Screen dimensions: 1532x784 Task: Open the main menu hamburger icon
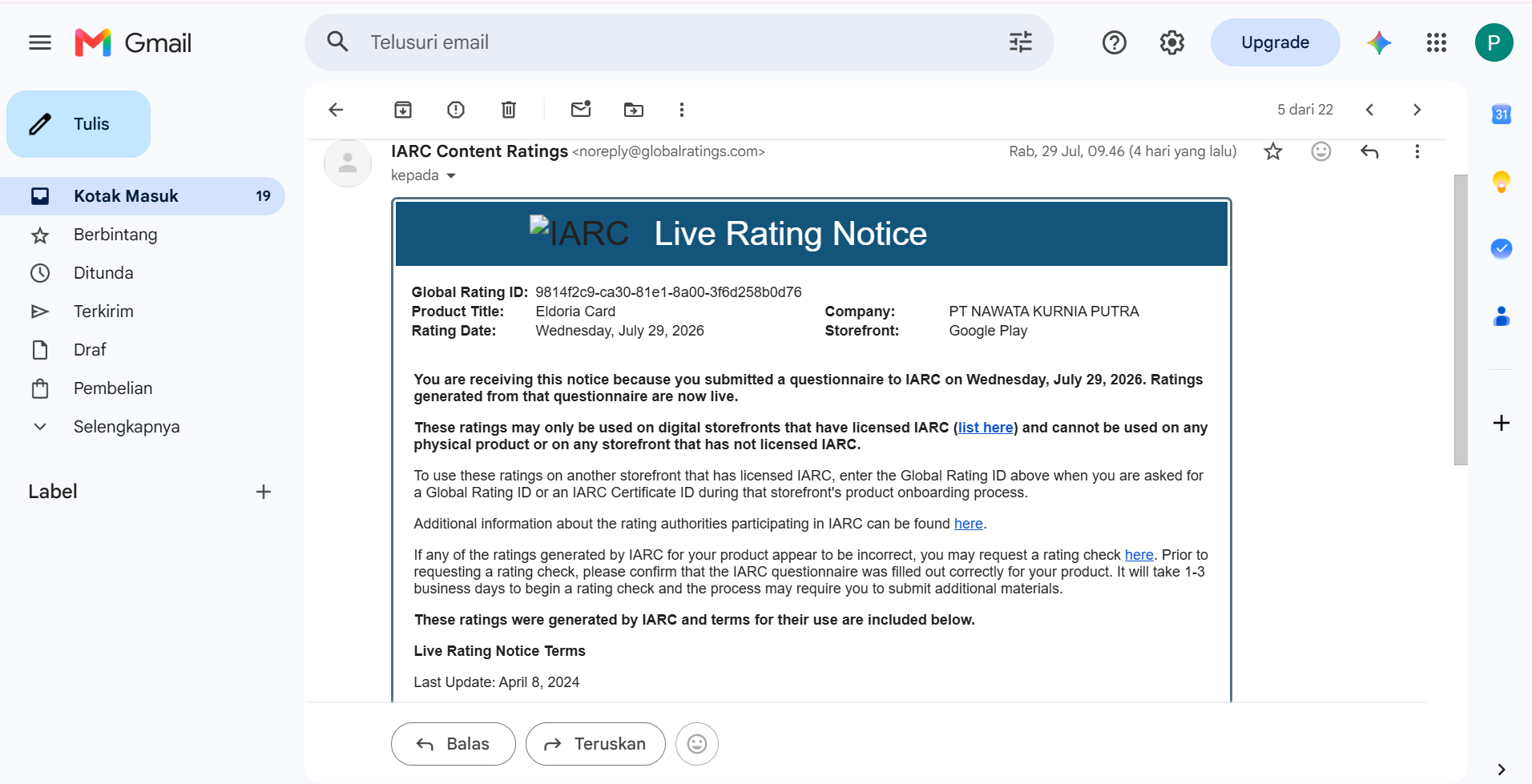click(x=40, y=42)
